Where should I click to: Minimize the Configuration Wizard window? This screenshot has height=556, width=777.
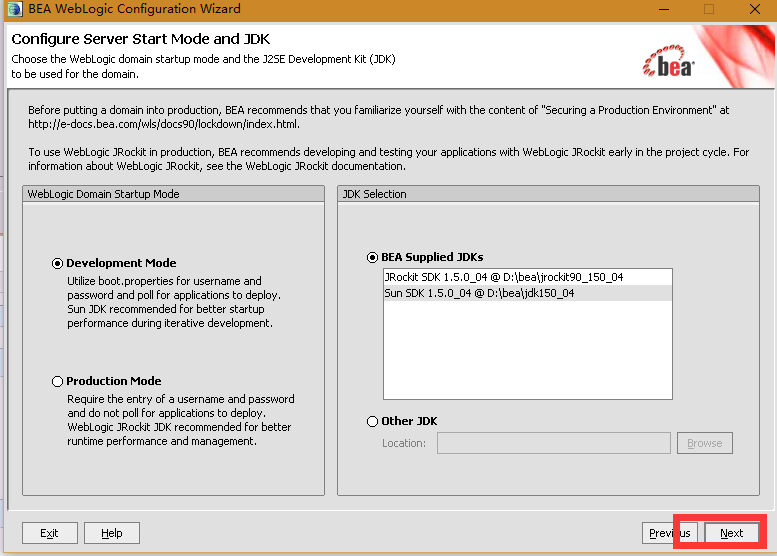(x=664, y=9)
